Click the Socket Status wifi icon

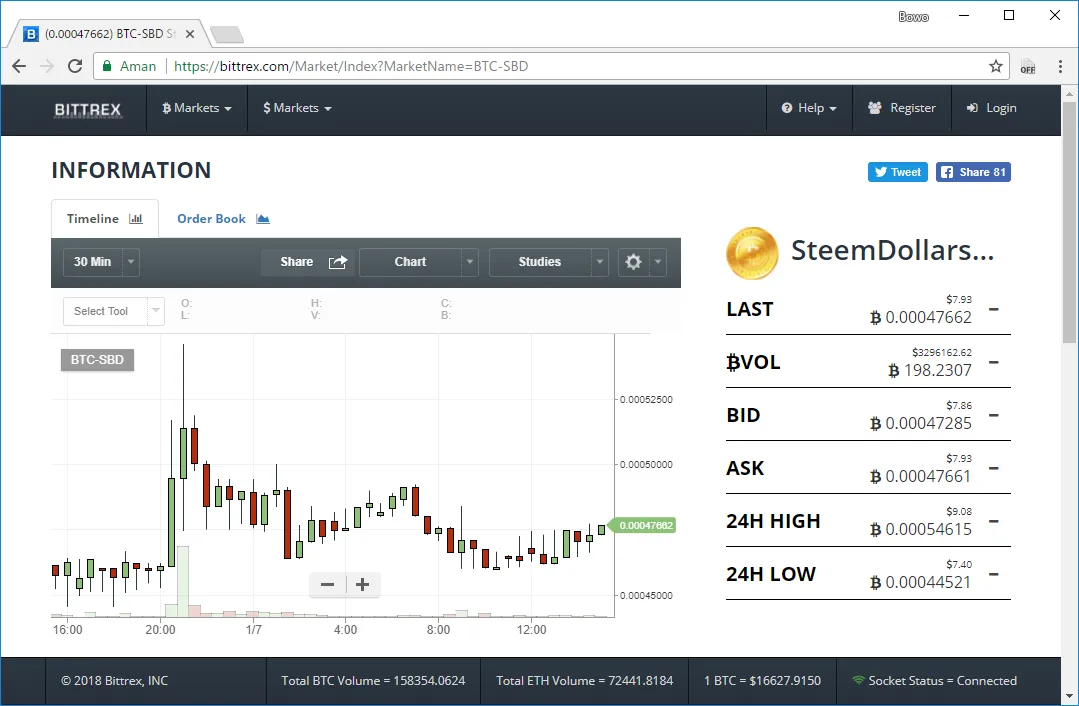point(858,680)
